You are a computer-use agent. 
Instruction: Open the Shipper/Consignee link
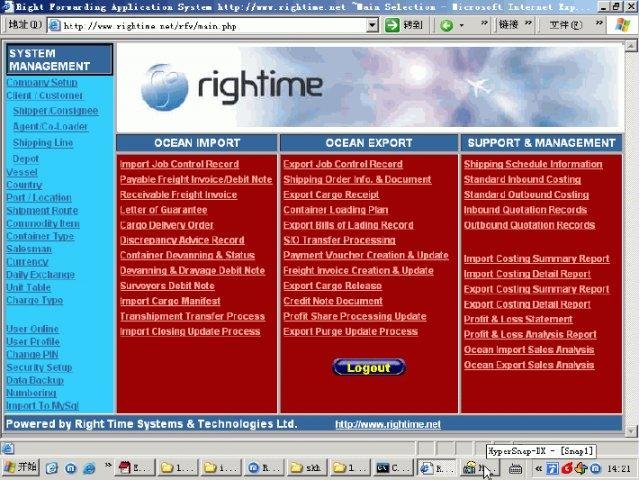click(x=55, y=111)
